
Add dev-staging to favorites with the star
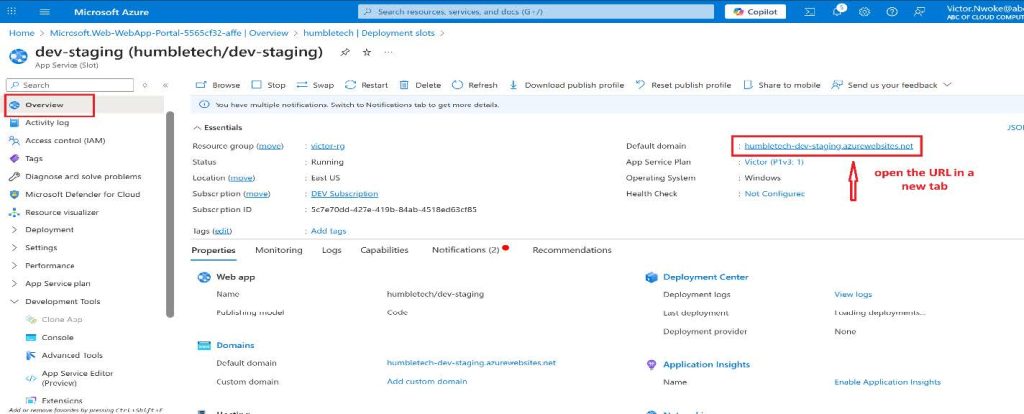click(x=366, y=52)
